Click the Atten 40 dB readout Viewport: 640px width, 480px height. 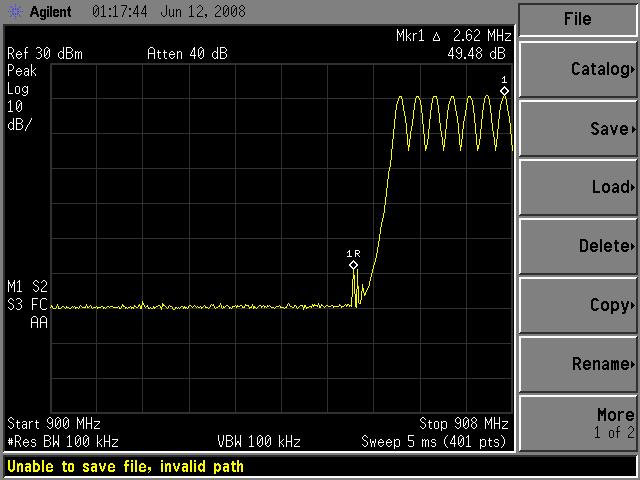[186, 54]
